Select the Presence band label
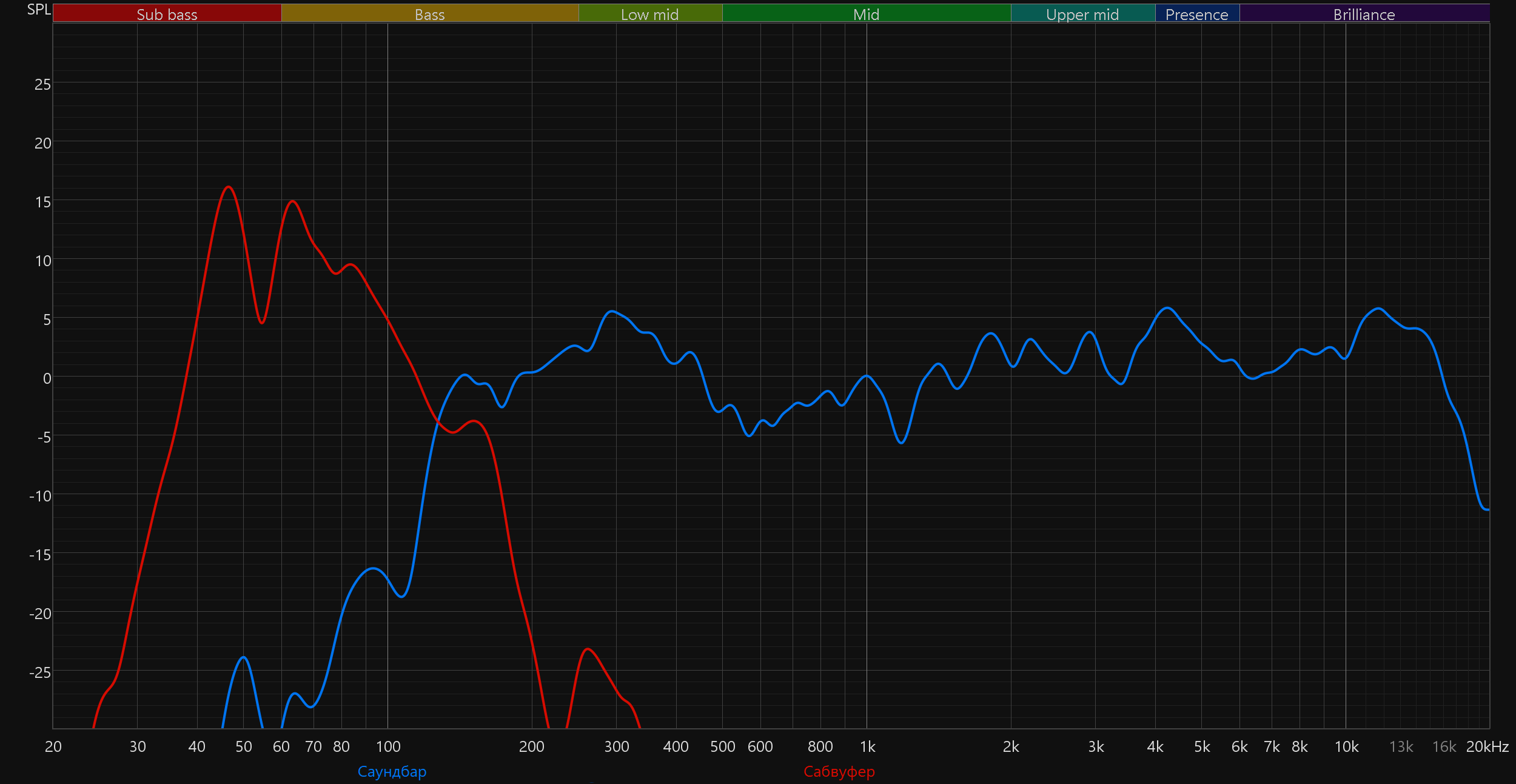The image size is (1516, 784). [x=1196, y=14]
